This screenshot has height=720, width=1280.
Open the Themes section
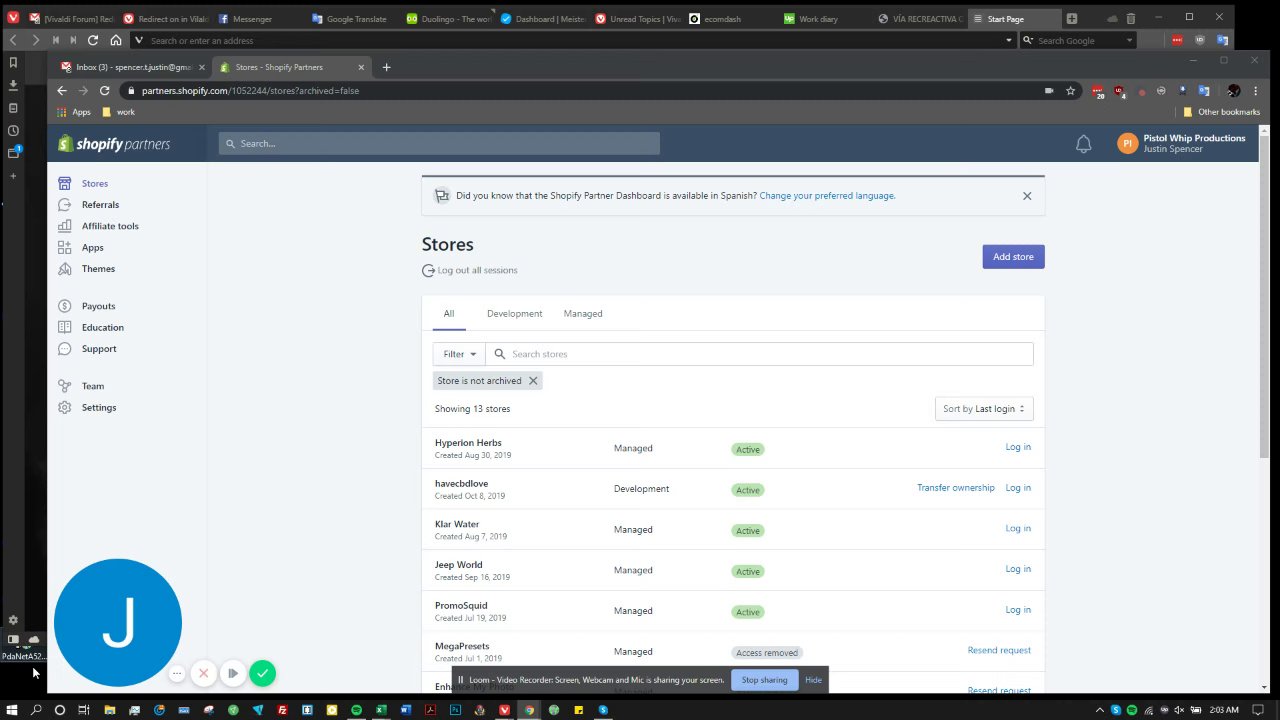coord(98,269)
